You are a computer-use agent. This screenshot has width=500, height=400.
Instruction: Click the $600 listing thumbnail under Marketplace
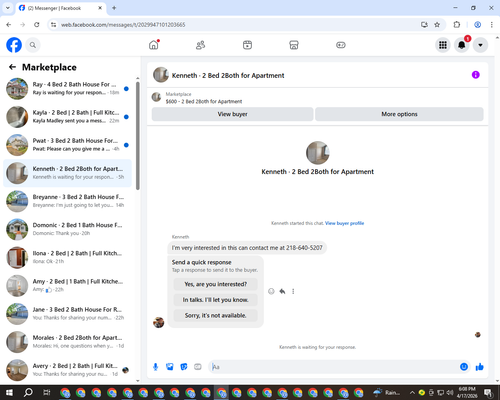(x=156, y=97)
